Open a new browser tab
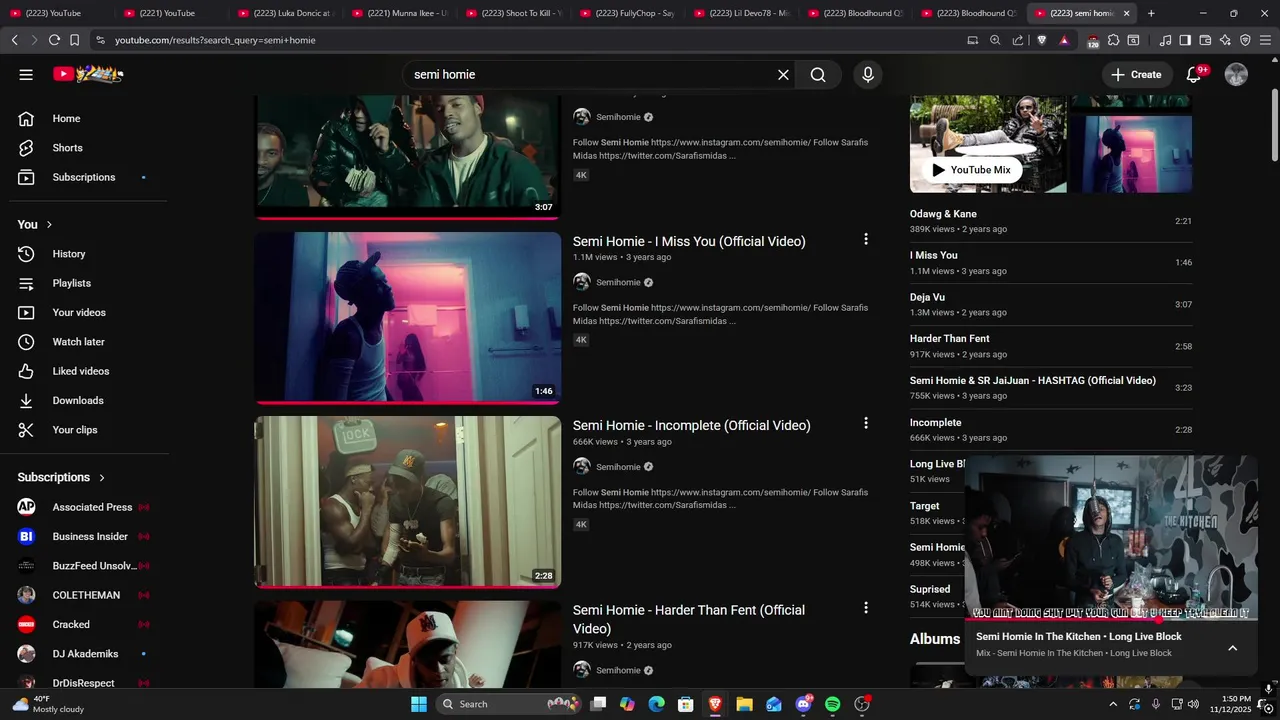The image size is (1280, 720). click(x=1151, y=13)
